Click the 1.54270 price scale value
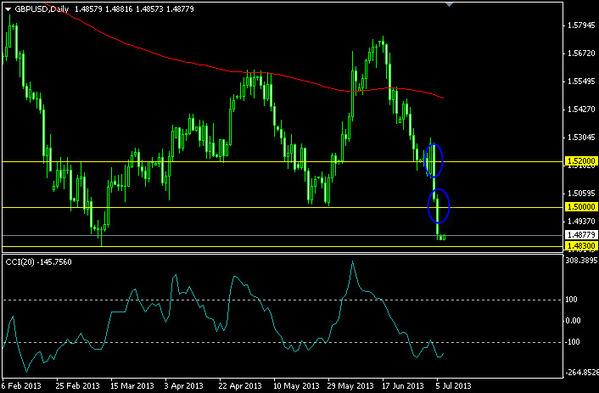 (x=581, y=109)
